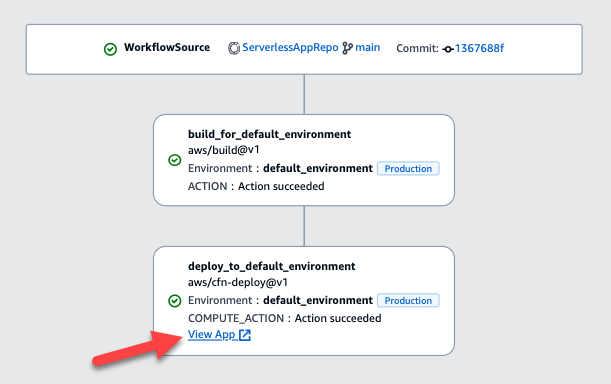
Task: Click the Production badge in the build action card
Action: [x=408, y=168]
